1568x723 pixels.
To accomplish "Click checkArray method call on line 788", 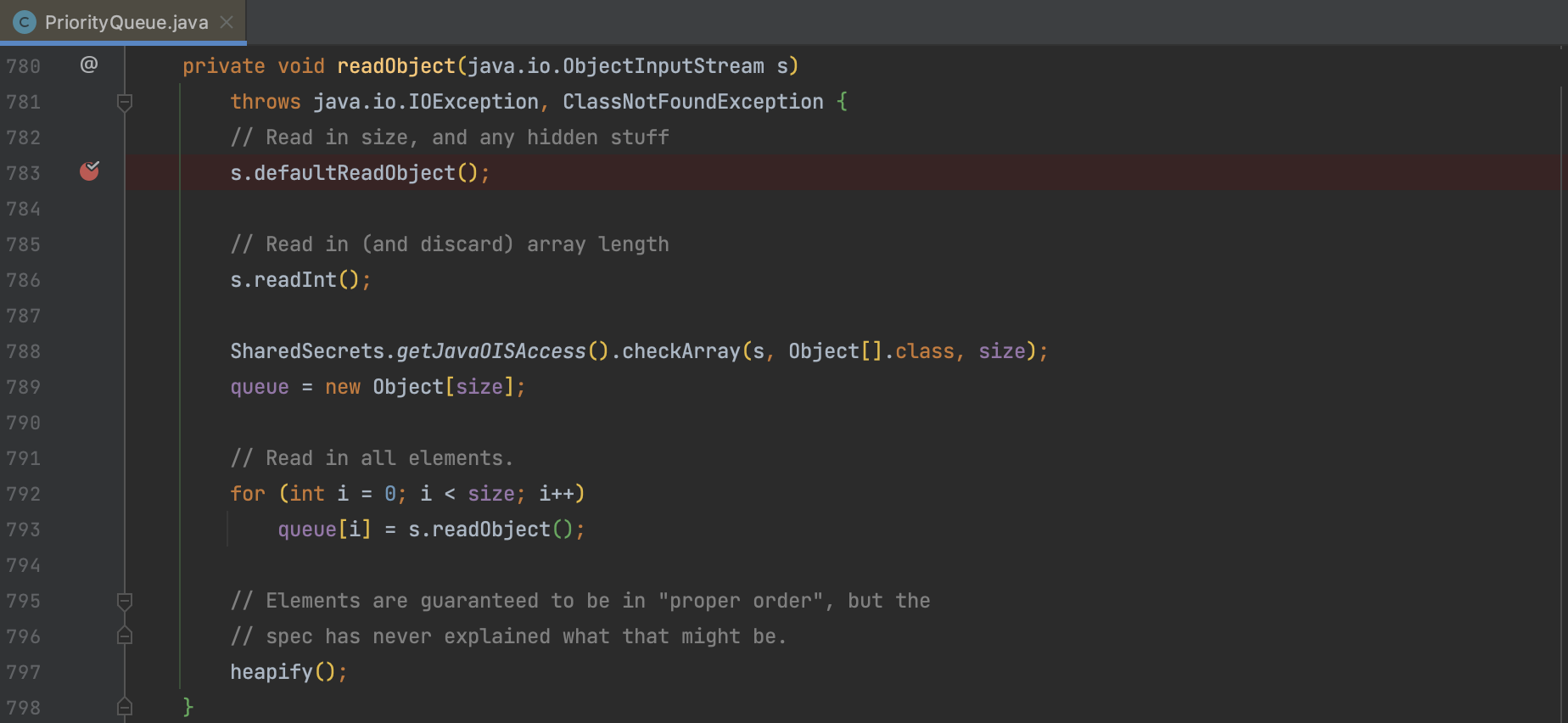I will 681,351.
